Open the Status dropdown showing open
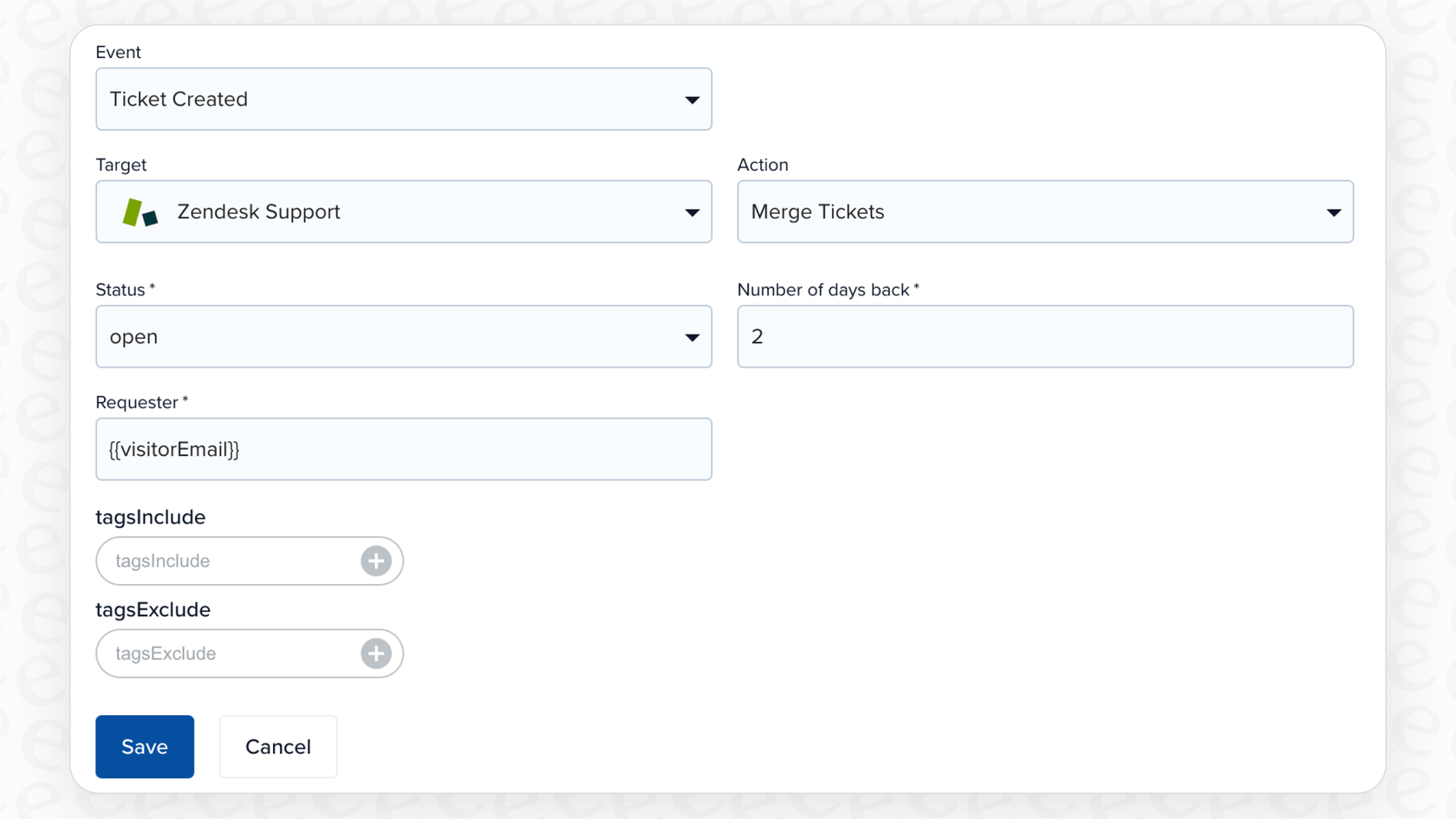Image resolution: width=1456 pixels, height=819 pixels. pyautogui.click(x=404, y=336)
